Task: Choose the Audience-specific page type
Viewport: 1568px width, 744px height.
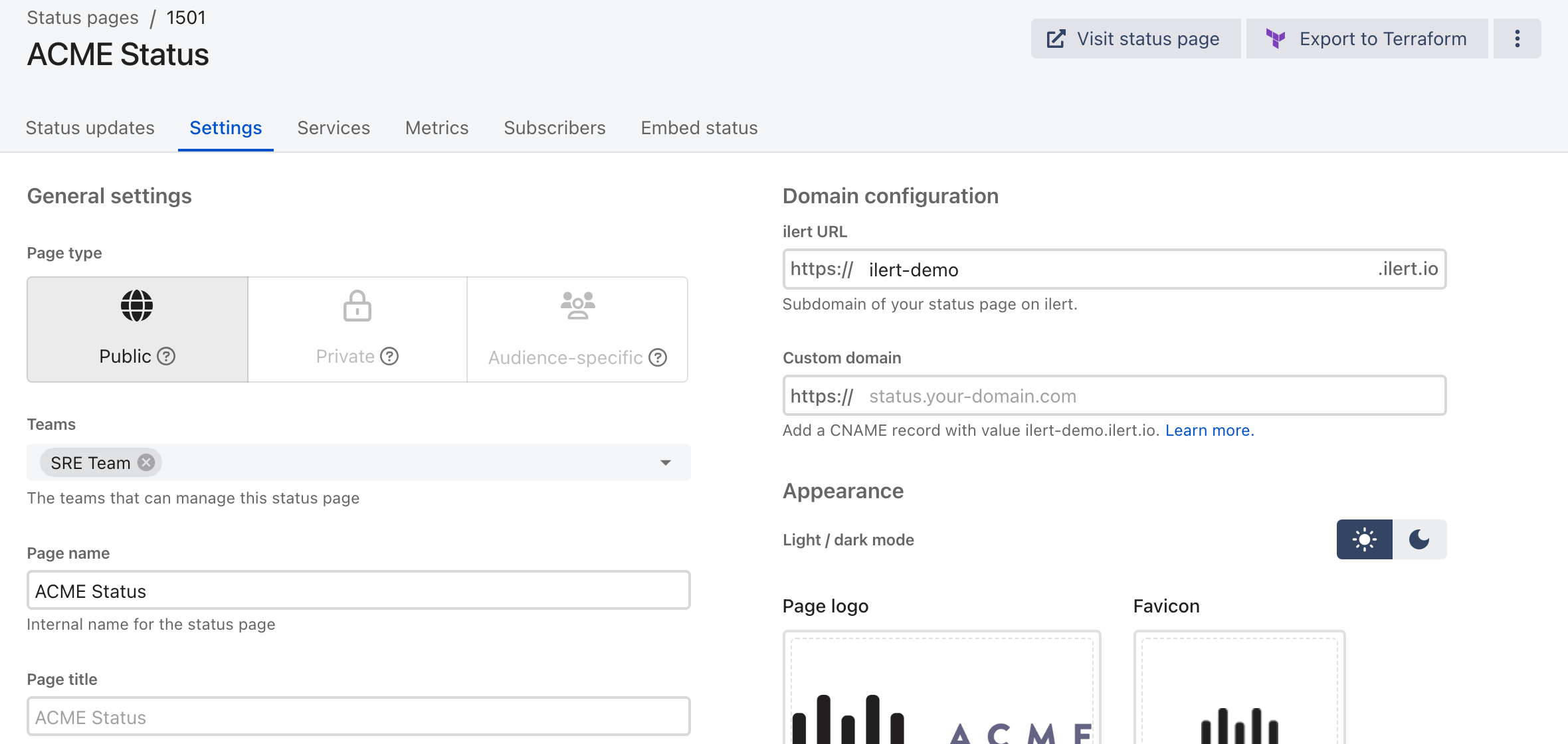Action: (x=577, y=329)
